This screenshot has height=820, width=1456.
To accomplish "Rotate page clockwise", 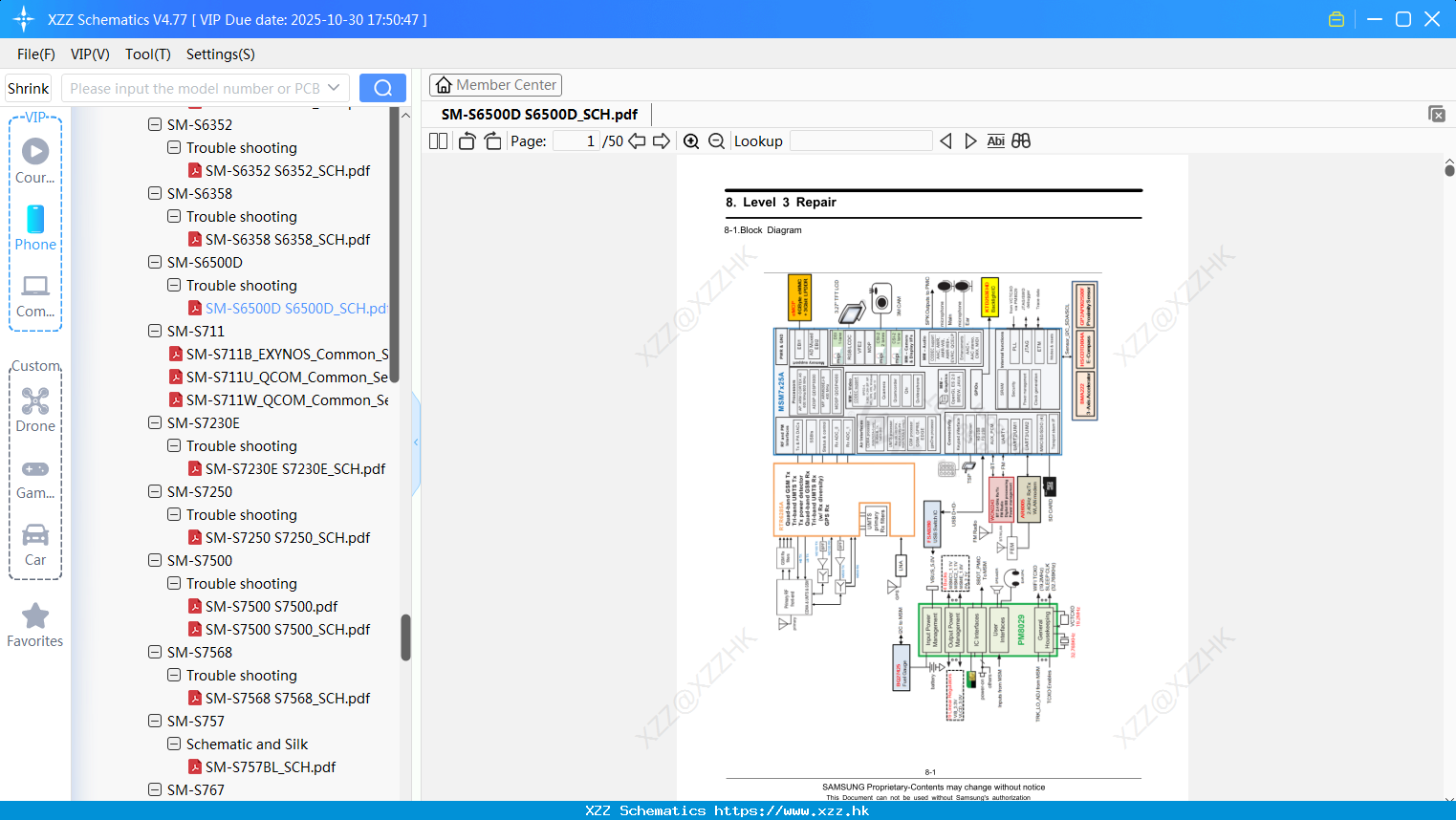I will [x=492, y=140].
